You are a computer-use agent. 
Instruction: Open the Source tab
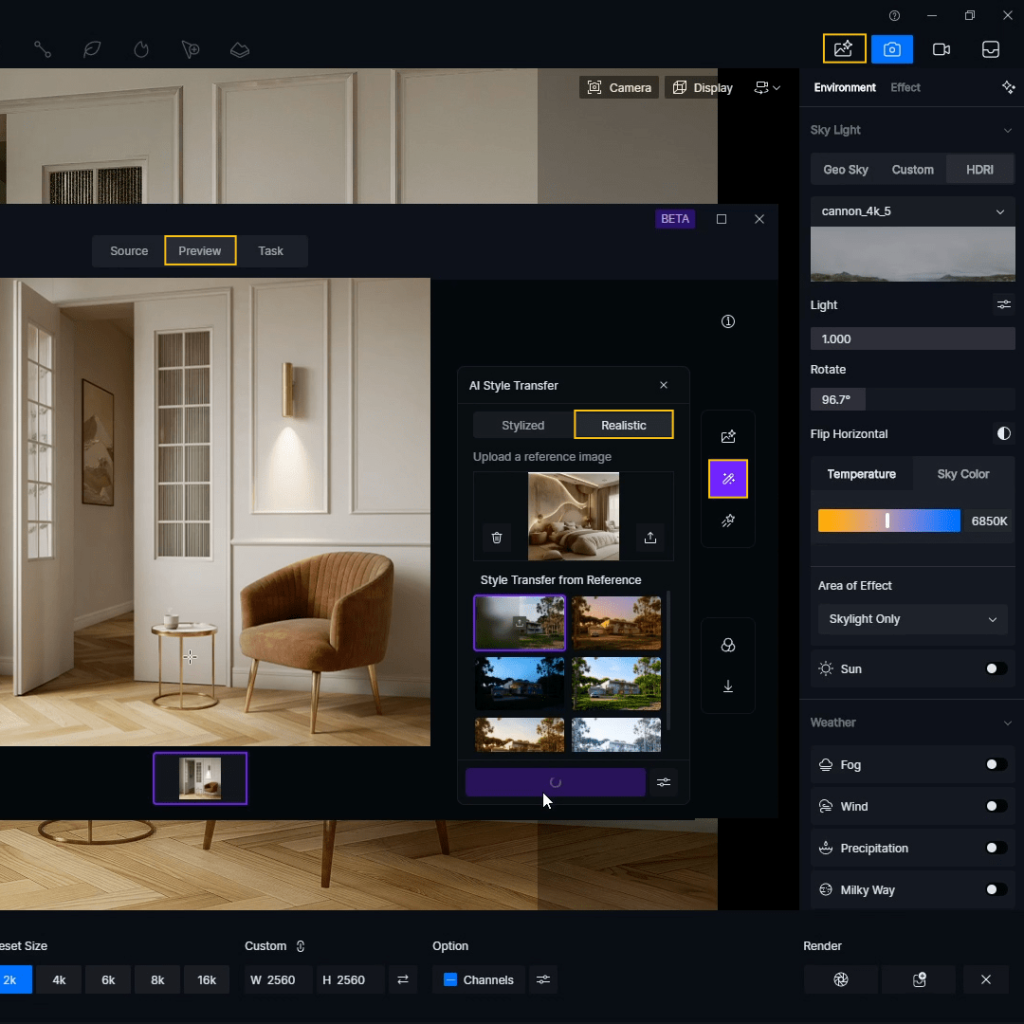129,251
